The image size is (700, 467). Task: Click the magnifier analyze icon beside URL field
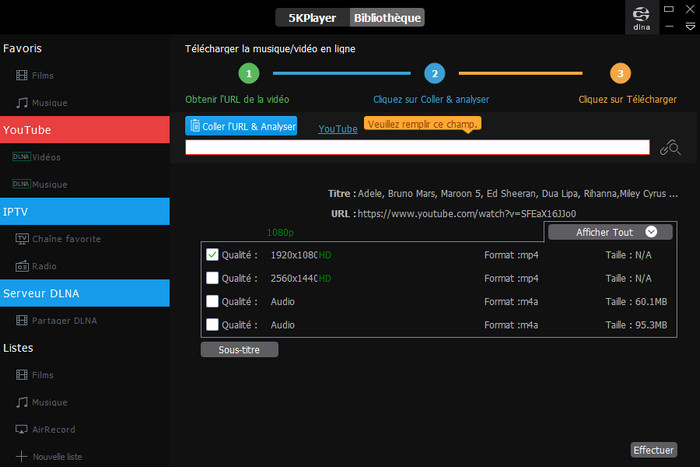670,148
